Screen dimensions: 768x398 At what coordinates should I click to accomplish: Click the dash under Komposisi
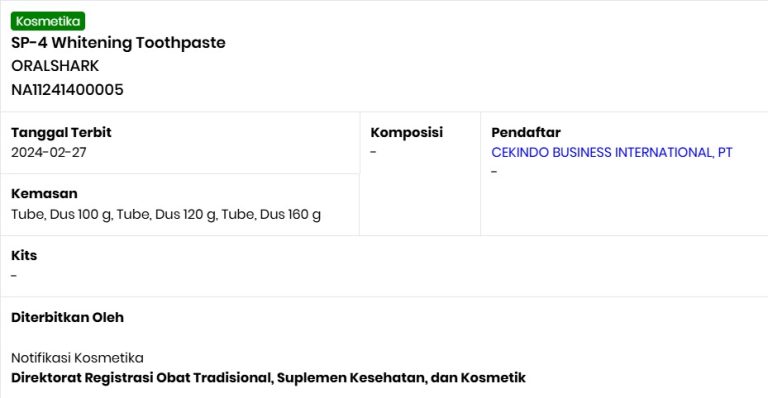click(373, 152)
